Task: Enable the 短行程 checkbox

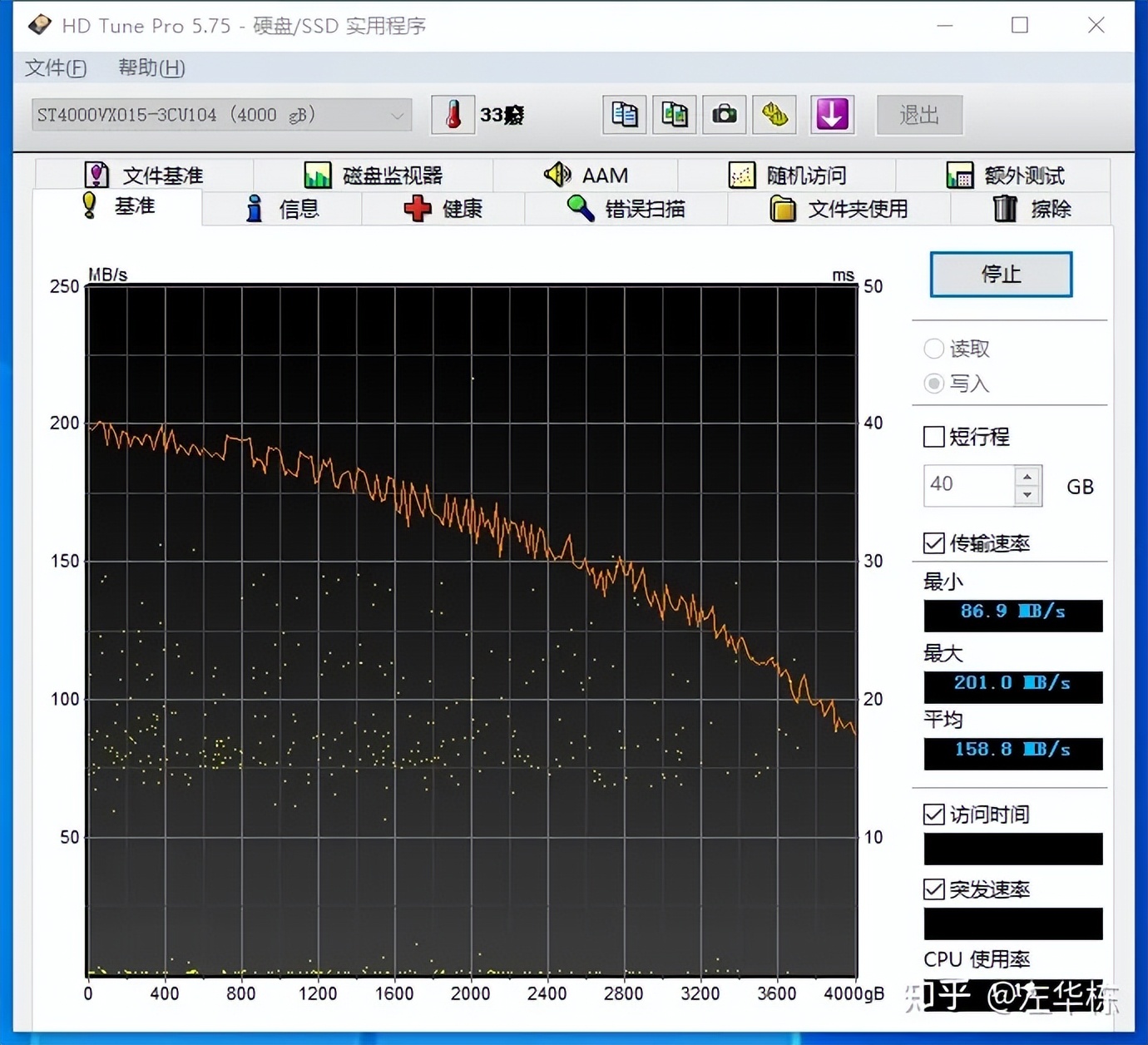Action: pos(933,437)
